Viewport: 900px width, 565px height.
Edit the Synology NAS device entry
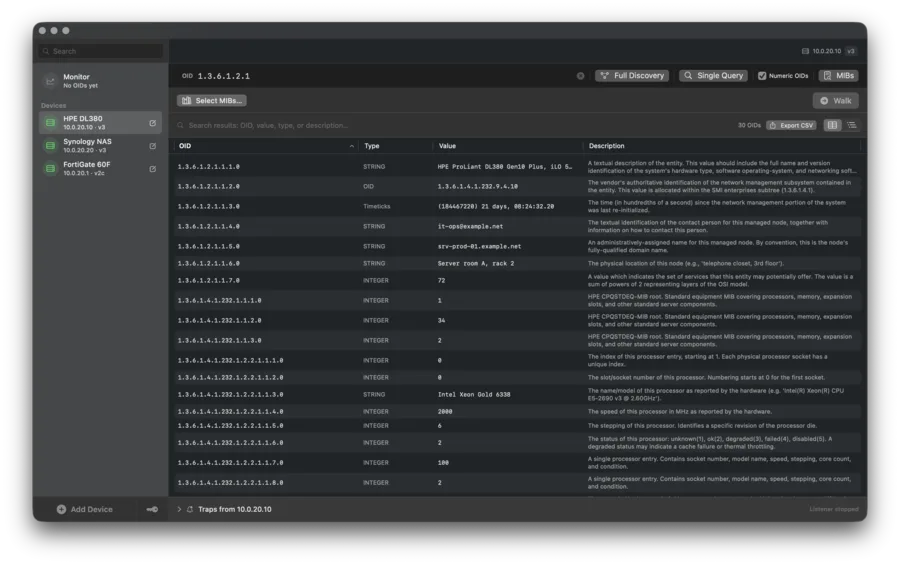click(x=153, y=146)
